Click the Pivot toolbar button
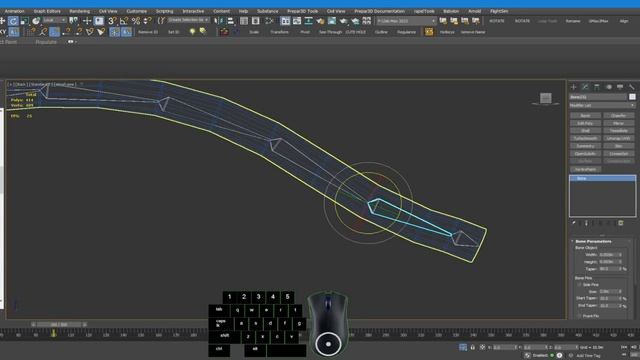 point(305,32)
